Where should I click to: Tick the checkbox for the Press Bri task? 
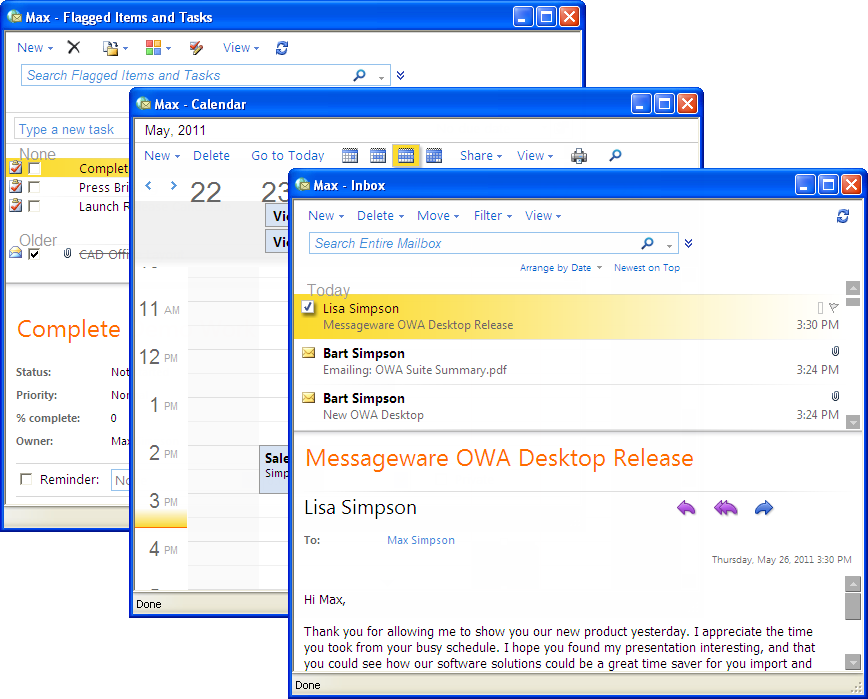(x=34, y=187)
